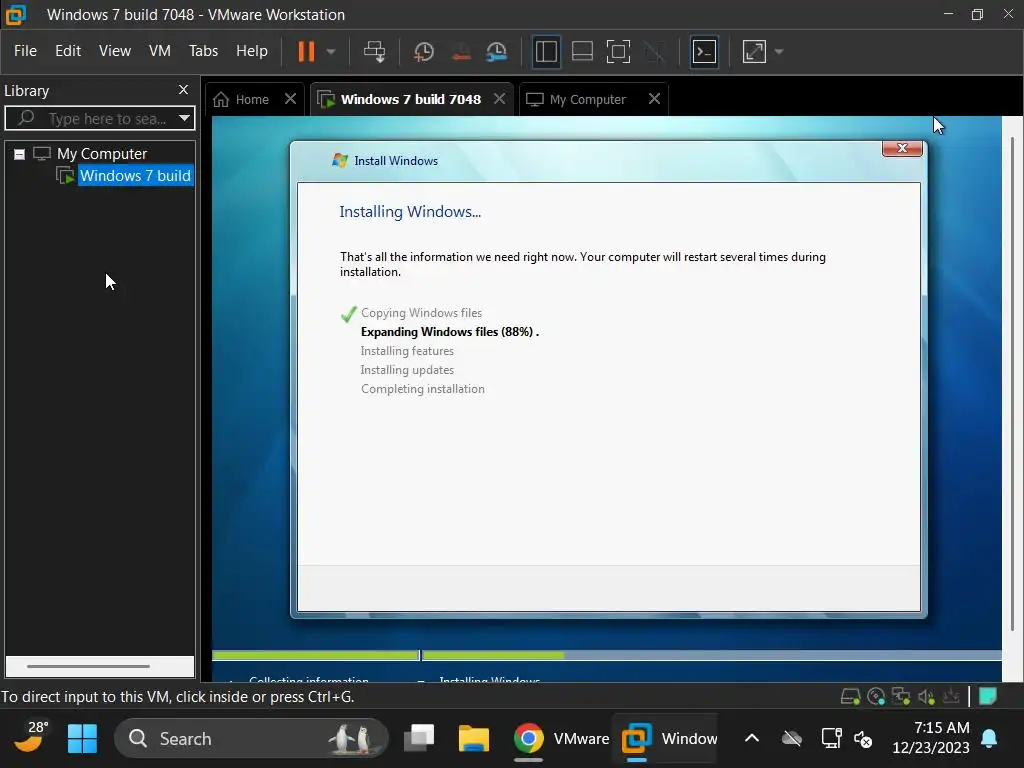
Task: Close the Library panel
Action: pos(184,89)
